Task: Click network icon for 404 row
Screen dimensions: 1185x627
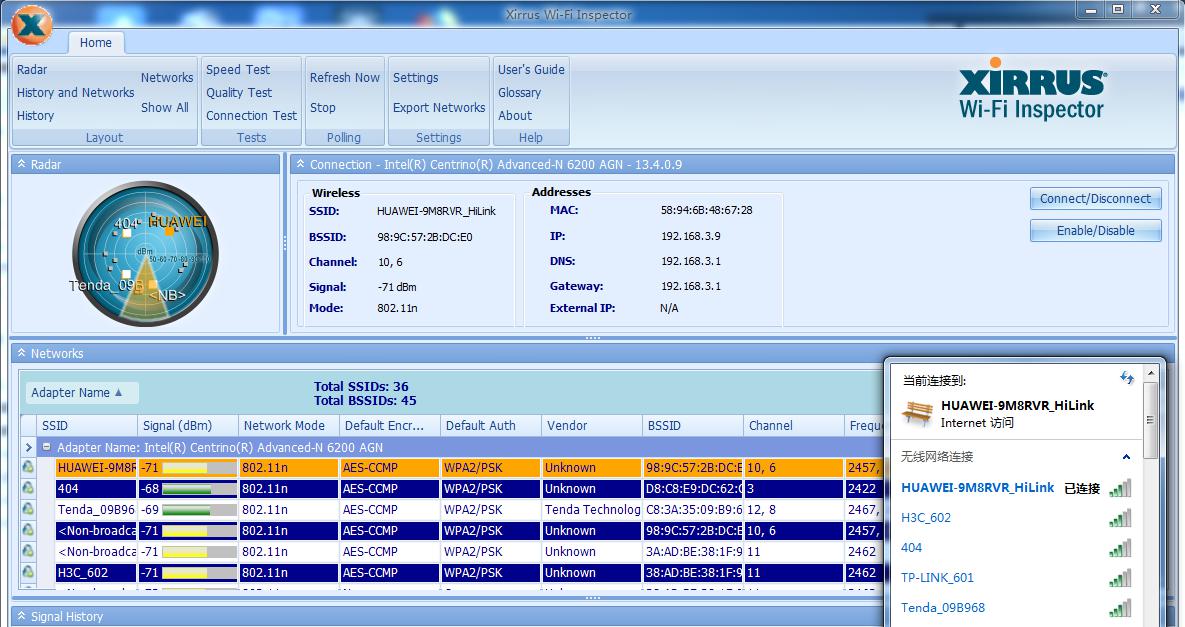Action: tap(28, 489)
